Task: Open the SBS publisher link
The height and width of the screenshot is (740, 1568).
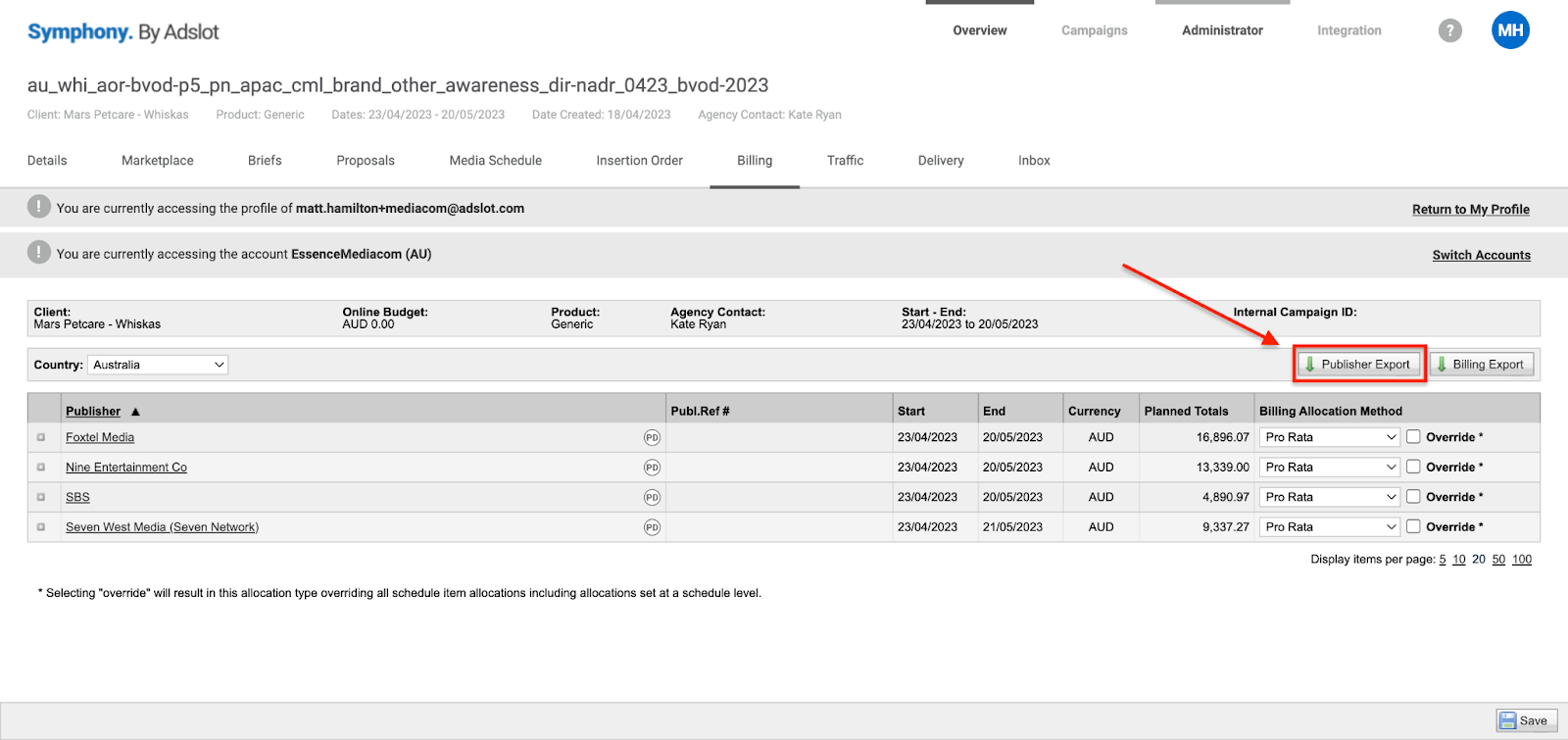Action: point(77,498)
